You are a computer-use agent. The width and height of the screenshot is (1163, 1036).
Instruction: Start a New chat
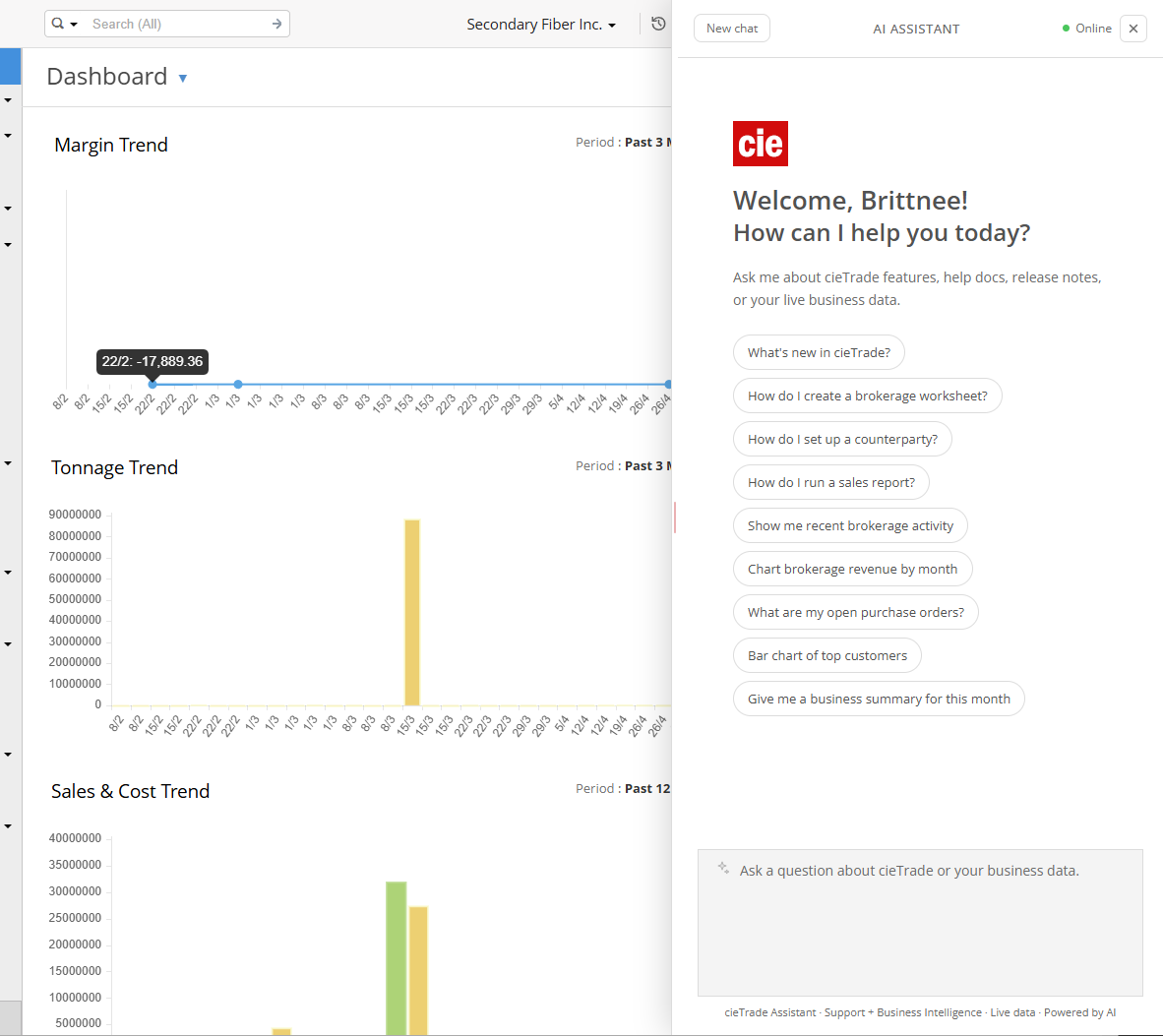tap(731, 29)
